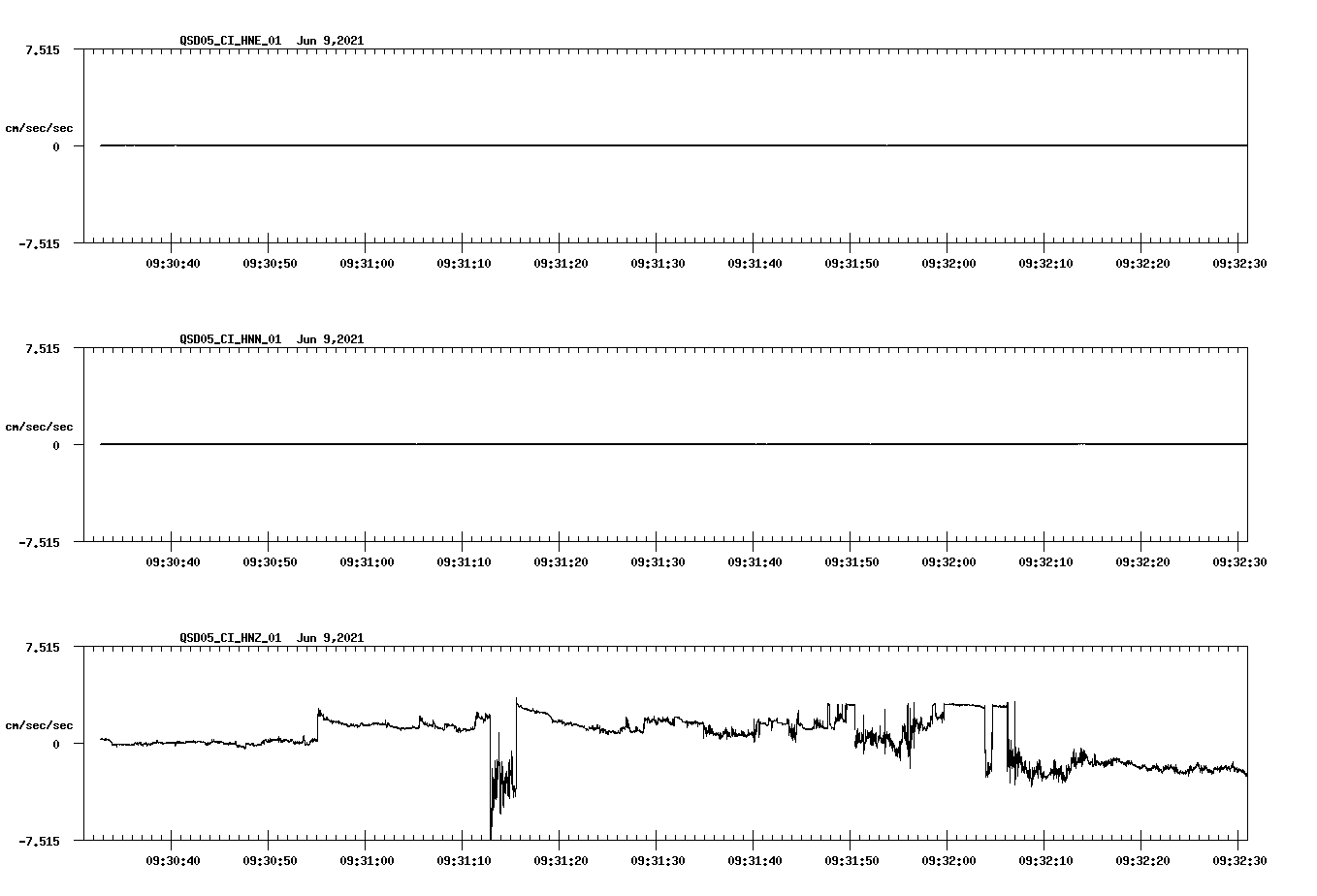Click the cm/sec/sec unit label of HNZ plot

click(39, 725)
